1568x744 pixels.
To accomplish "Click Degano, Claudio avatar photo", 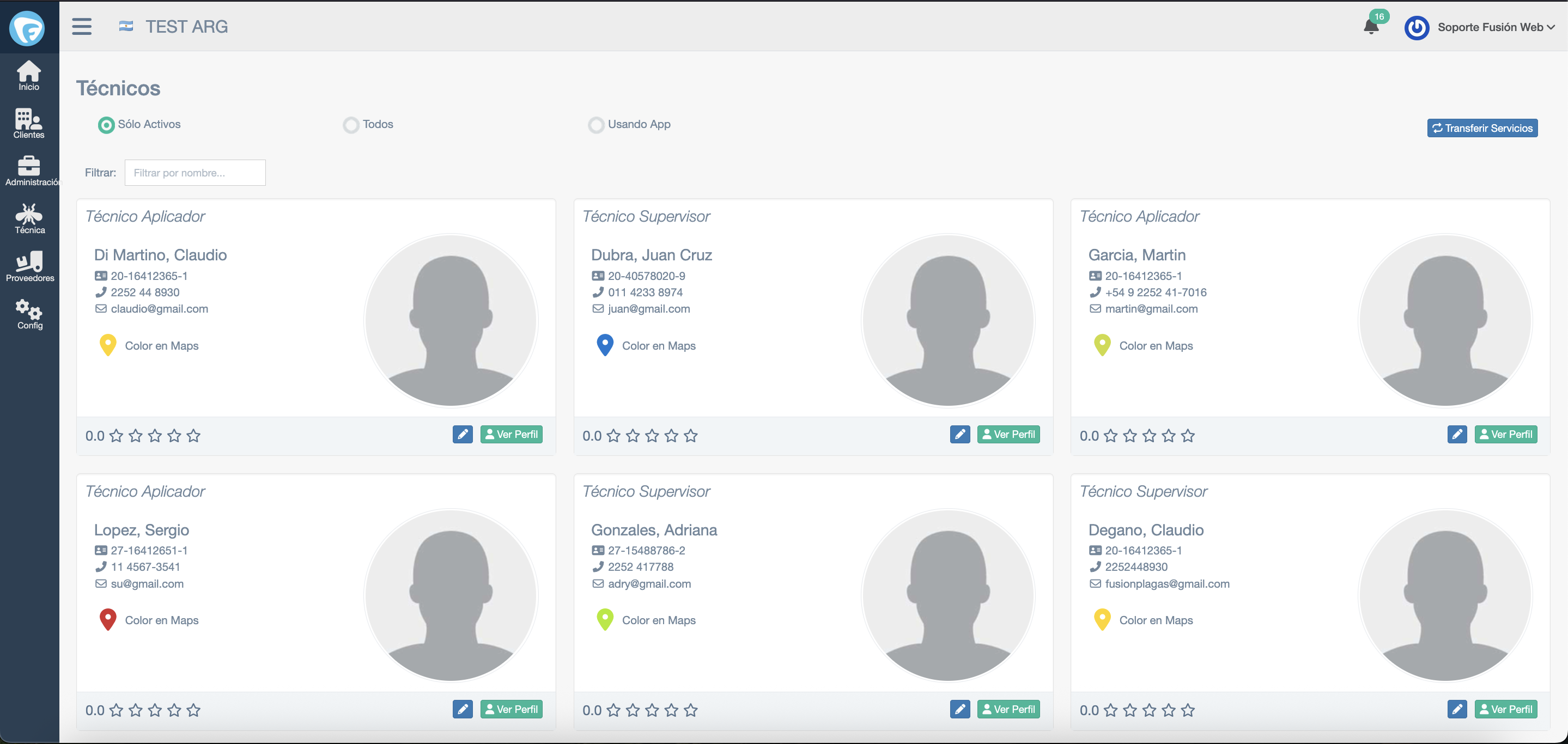I will [1445, 595].
